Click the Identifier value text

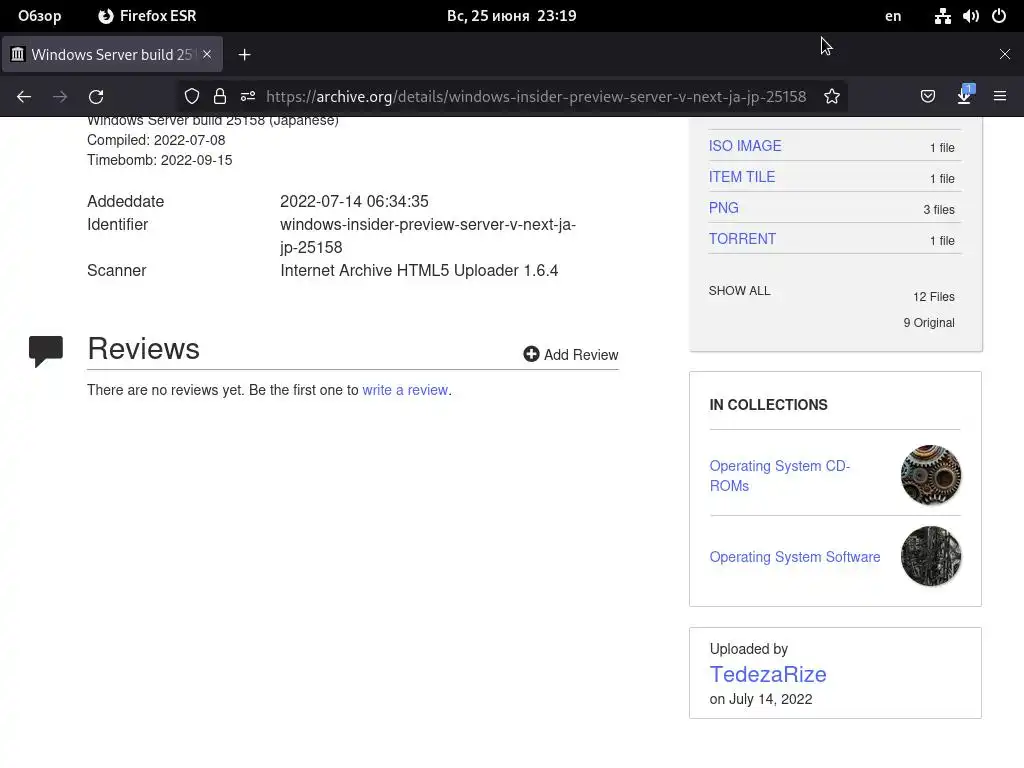[x=428, y=236]
